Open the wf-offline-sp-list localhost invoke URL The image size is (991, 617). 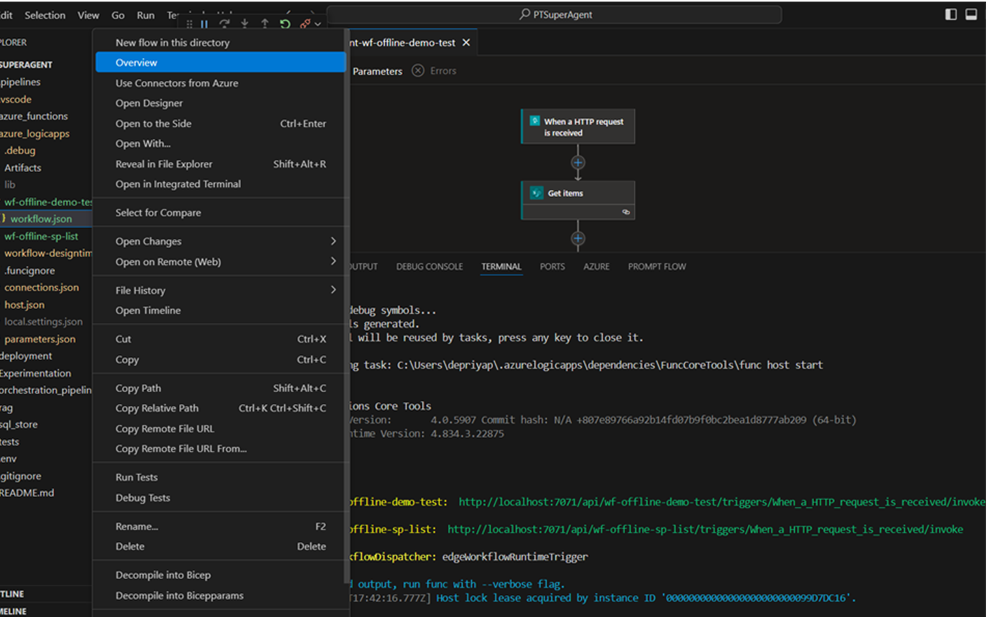point(705,529)
